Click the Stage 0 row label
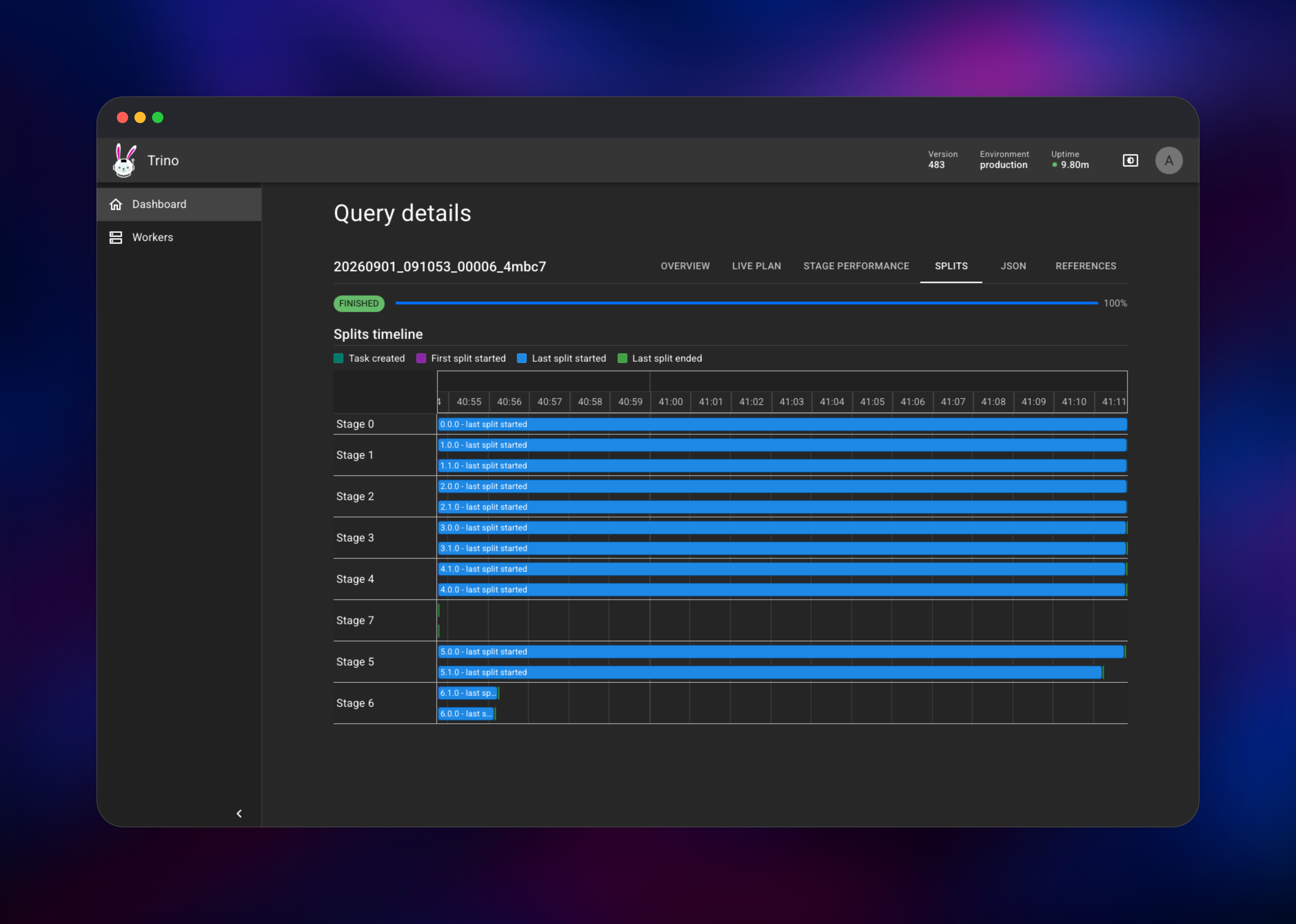The width and height of the screenshot is (1296, 924). click(355, 424)
